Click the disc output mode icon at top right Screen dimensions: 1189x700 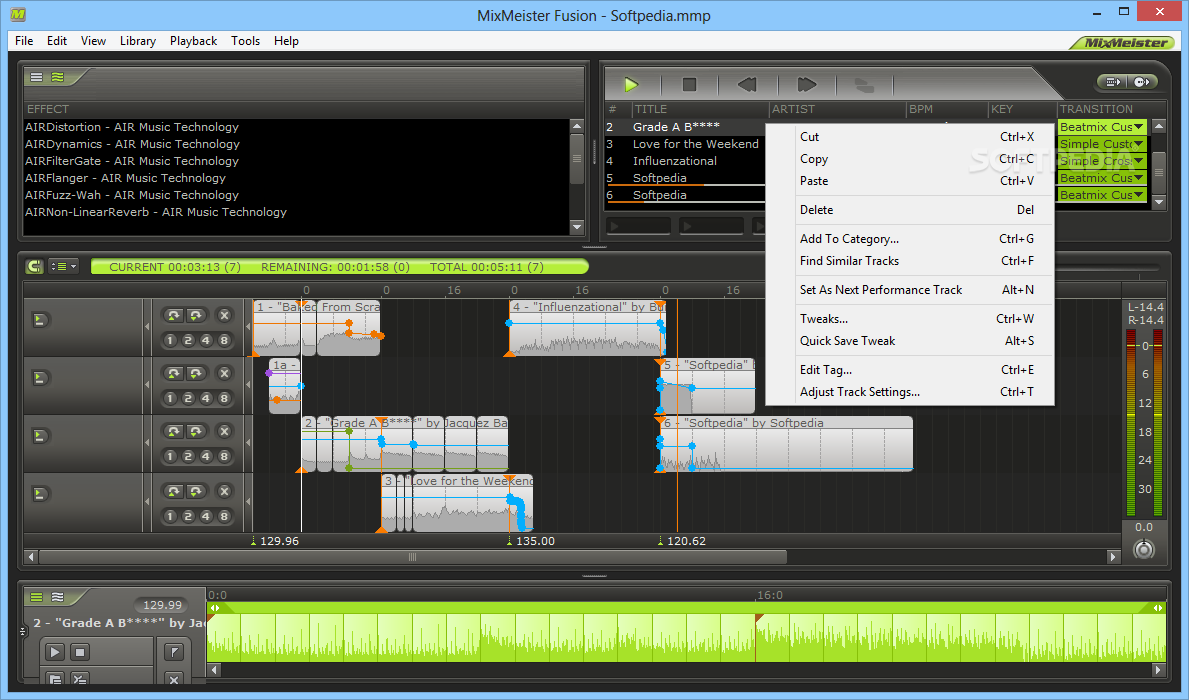click(1142, 81)
